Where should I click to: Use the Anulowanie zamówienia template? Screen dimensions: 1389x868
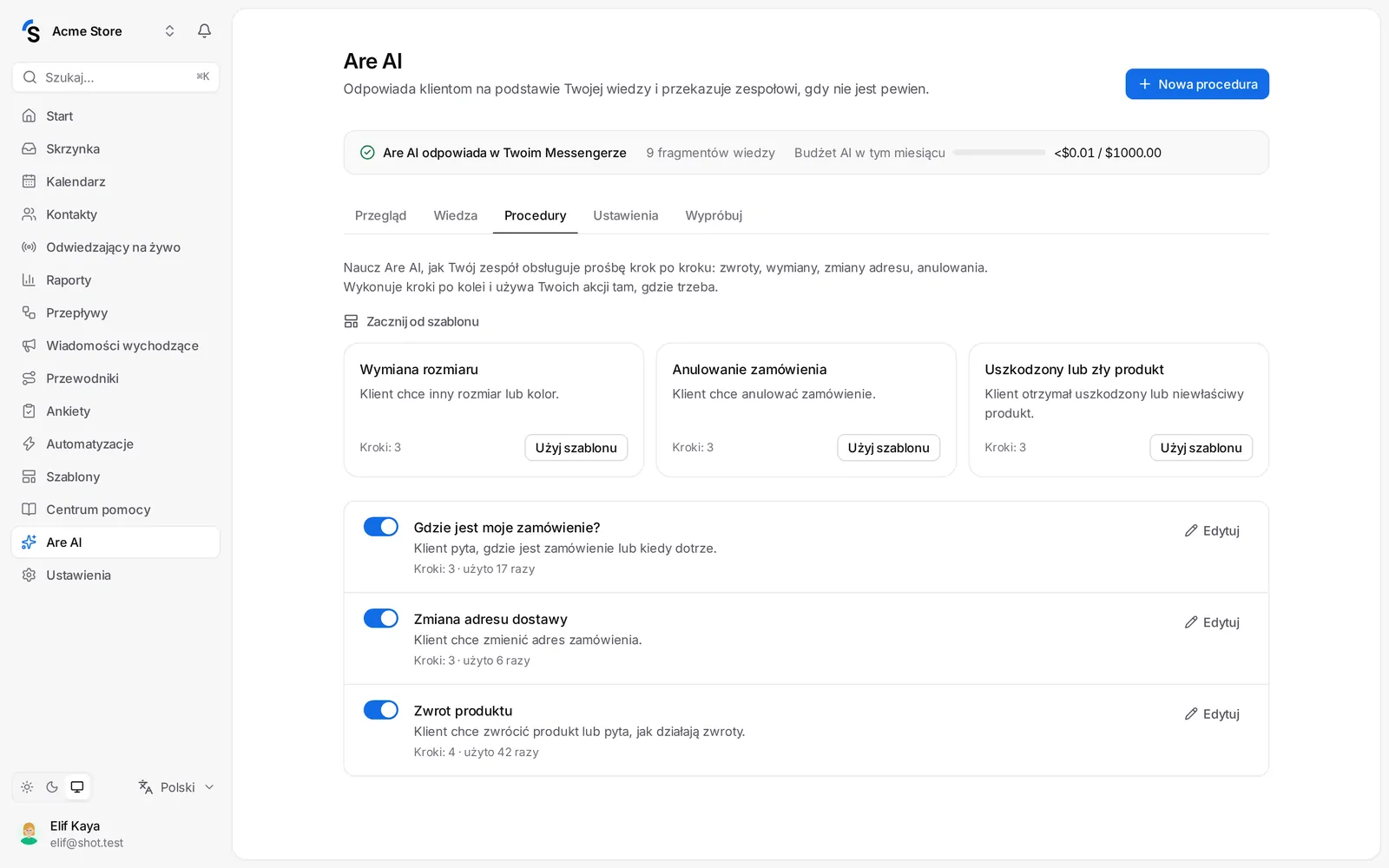[x=889, y=448]
